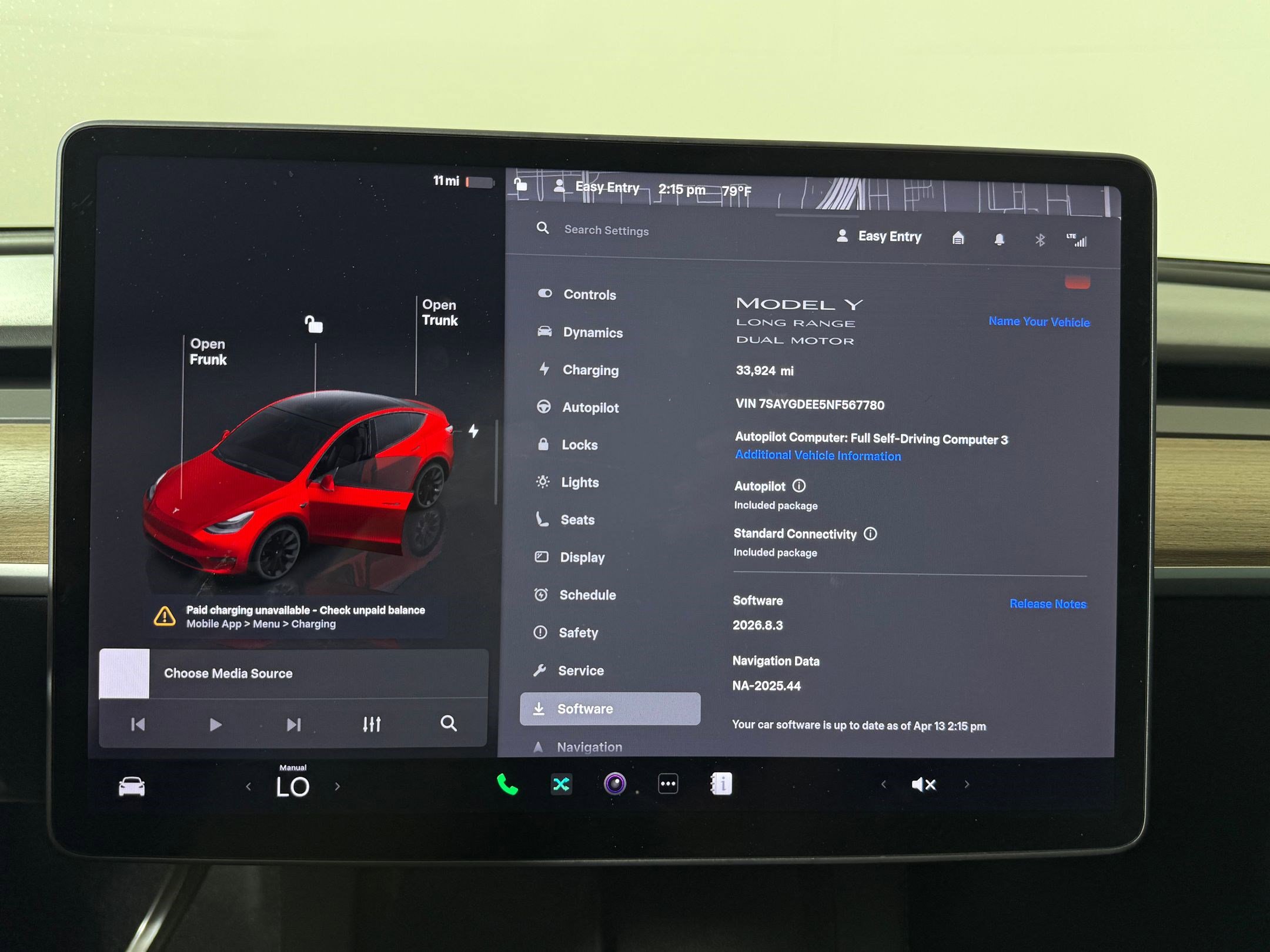The width and height of the screenshot is (1270, 952).
Task: Tap the search magnifier beside Search Settings
Action: (x=543, y=228)
